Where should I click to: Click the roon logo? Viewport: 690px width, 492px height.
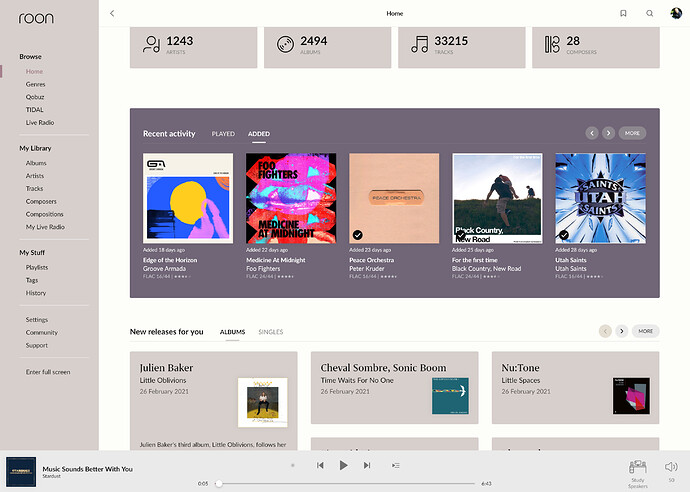[36, 18]
